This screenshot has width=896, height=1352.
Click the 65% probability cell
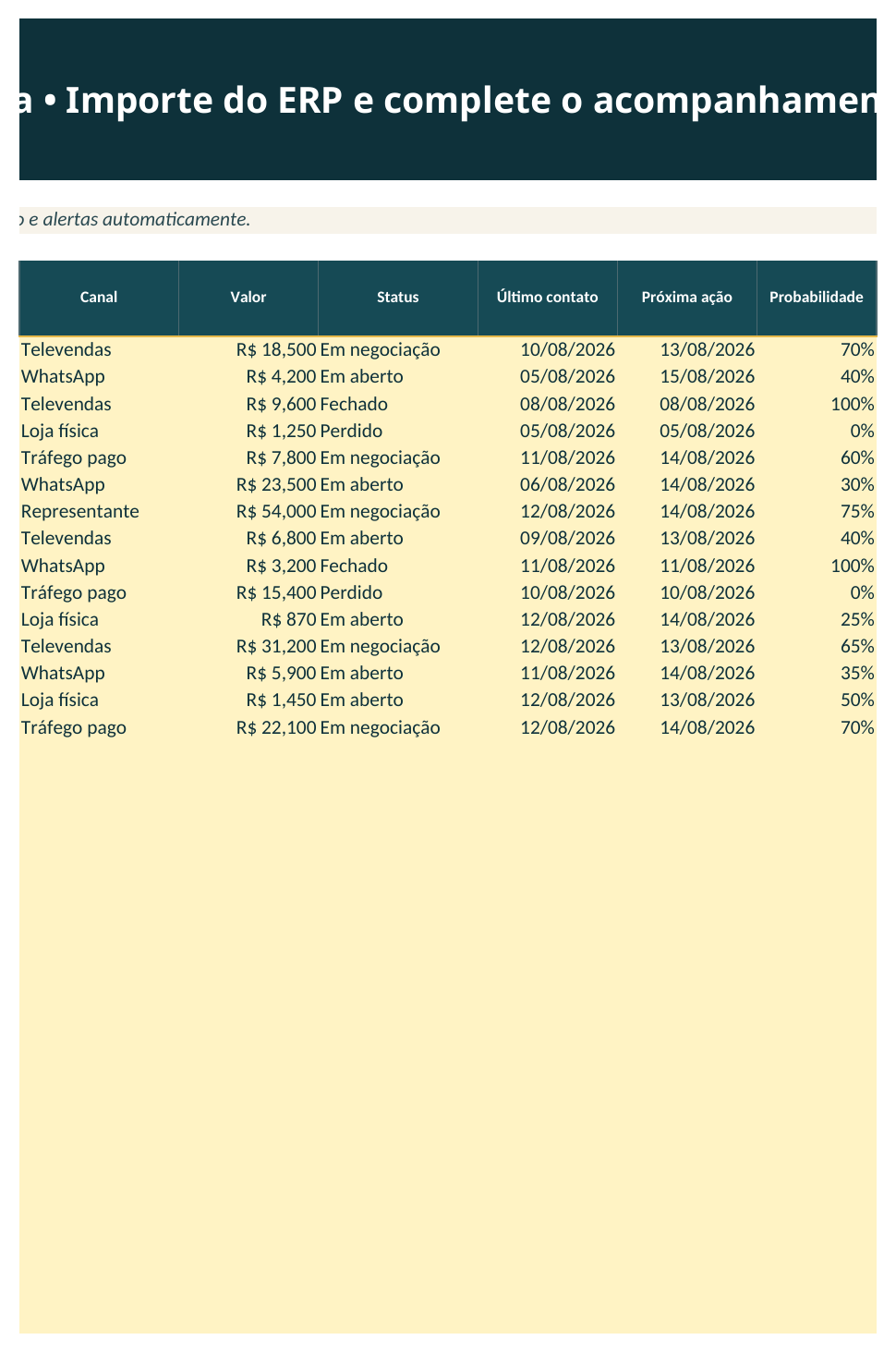(817, 646)
